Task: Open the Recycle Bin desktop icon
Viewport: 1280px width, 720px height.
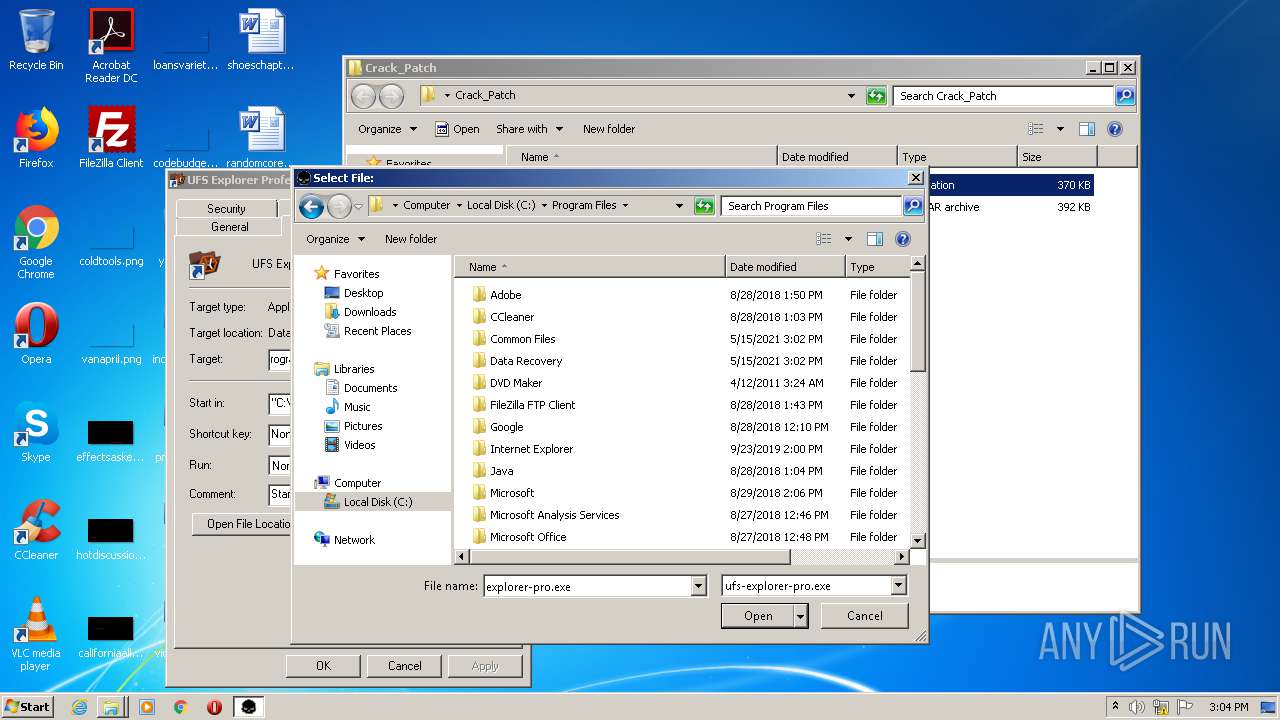Action: pyautogui.click(x=36, y=40)
